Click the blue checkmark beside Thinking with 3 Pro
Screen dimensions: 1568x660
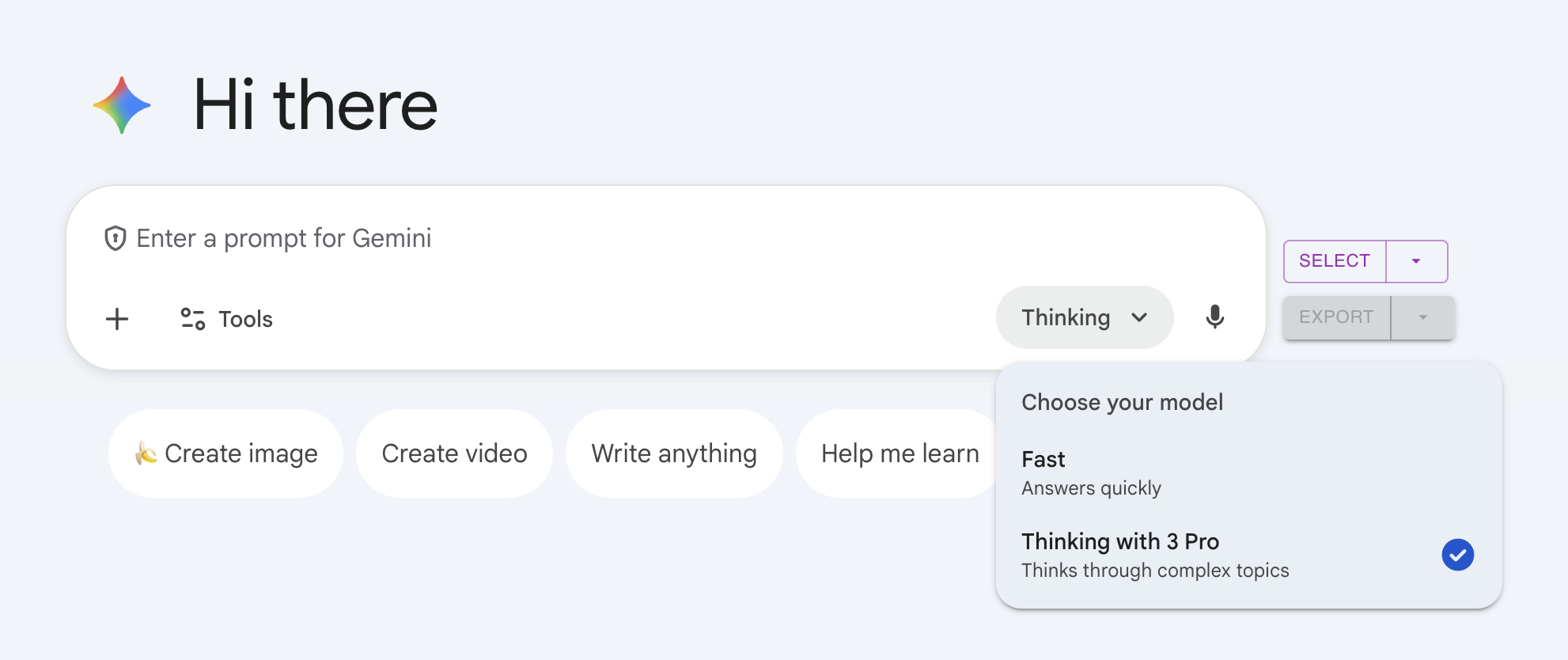[1457, 555]
